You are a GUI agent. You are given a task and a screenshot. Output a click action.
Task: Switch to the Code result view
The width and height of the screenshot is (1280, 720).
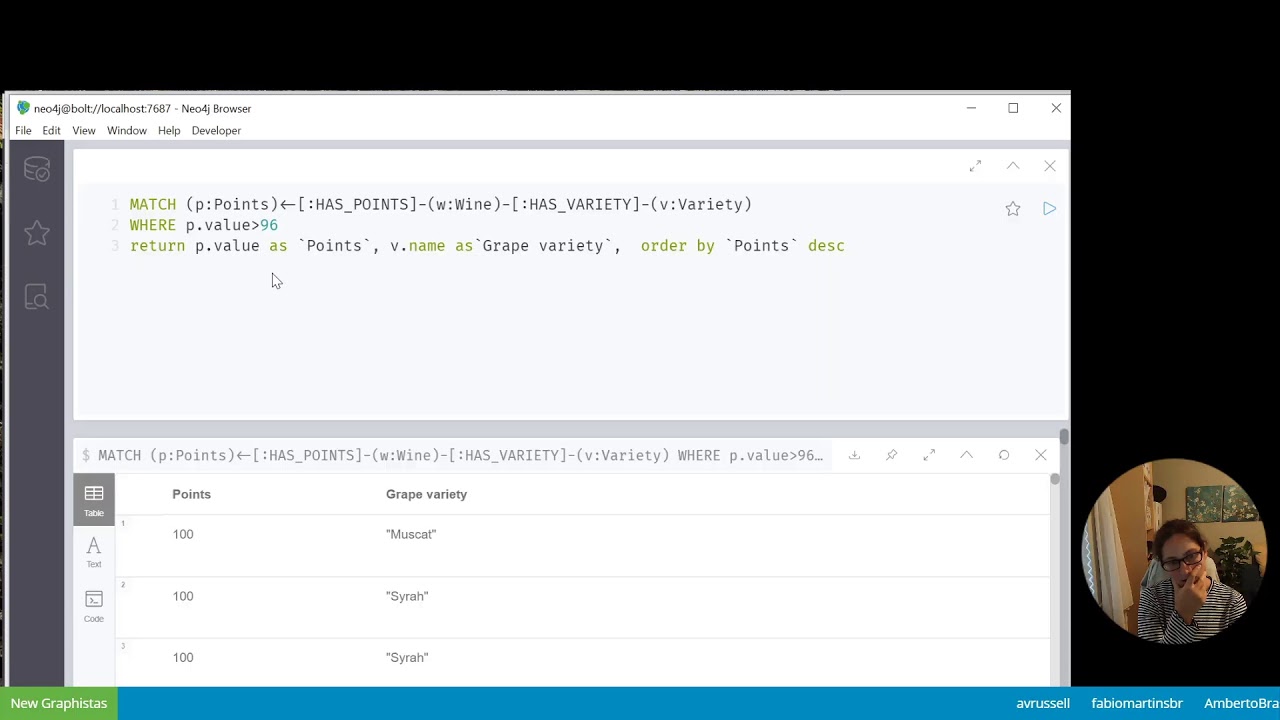pos(94,606)
